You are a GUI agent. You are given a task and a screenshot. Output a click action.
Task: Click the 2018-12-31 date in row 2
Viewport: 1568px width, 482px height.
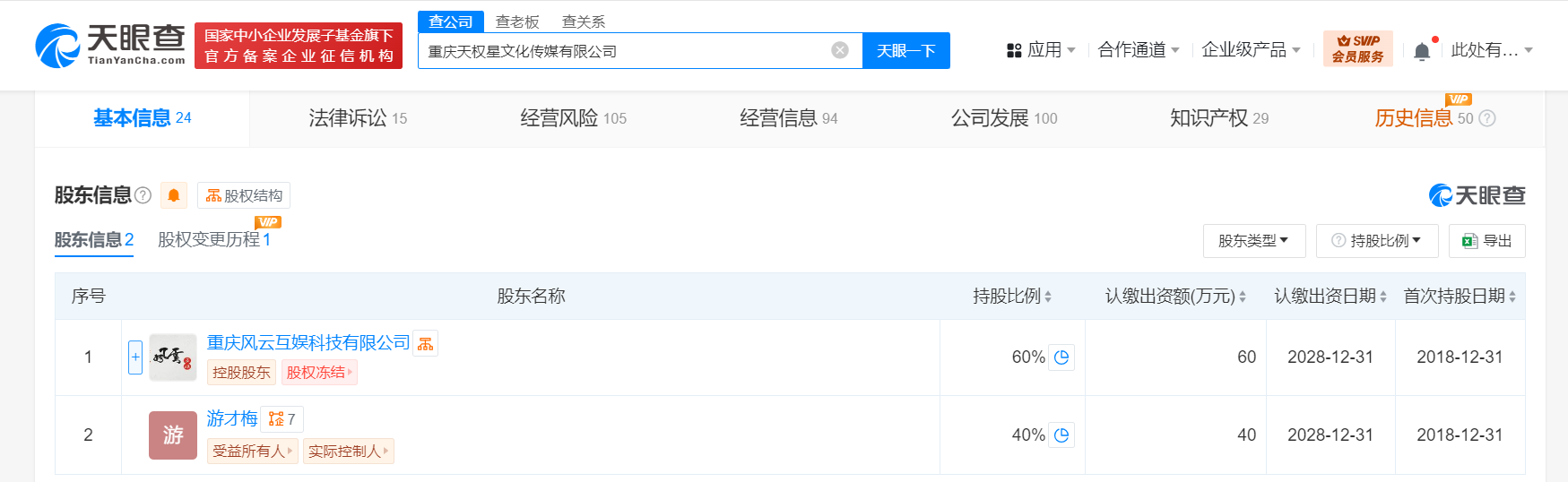pyautogui.click(x=1460, y=435)
